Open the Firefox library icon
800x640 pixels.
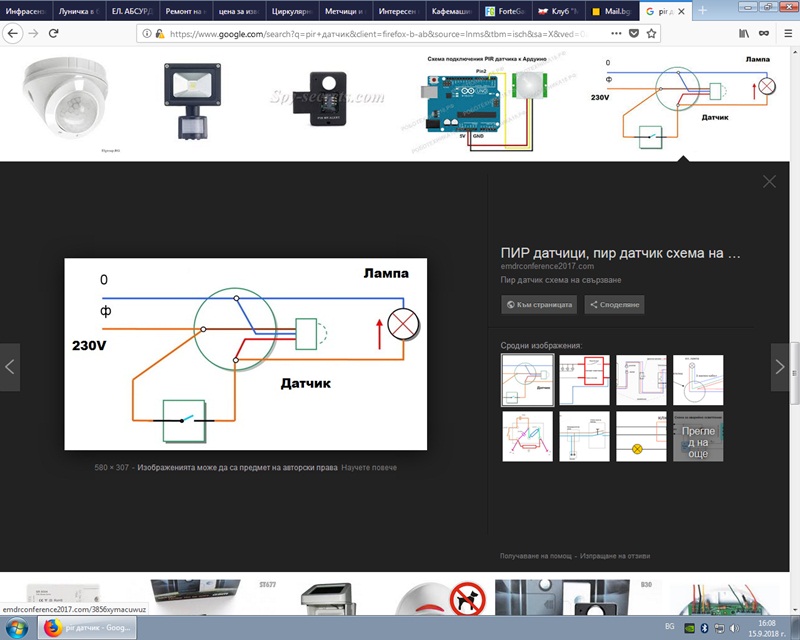coord(743,33)
